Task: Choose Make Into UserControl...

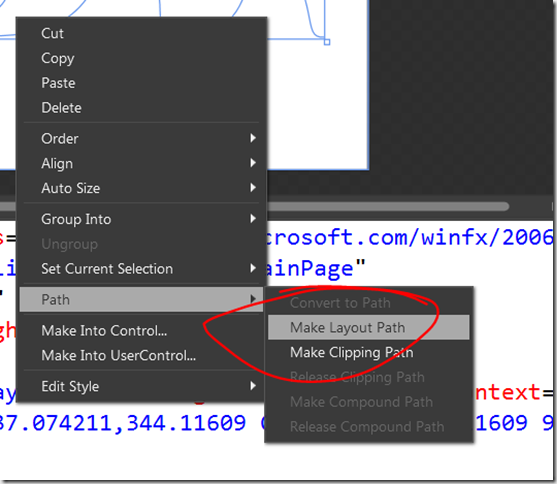Action: coord(141,355)
